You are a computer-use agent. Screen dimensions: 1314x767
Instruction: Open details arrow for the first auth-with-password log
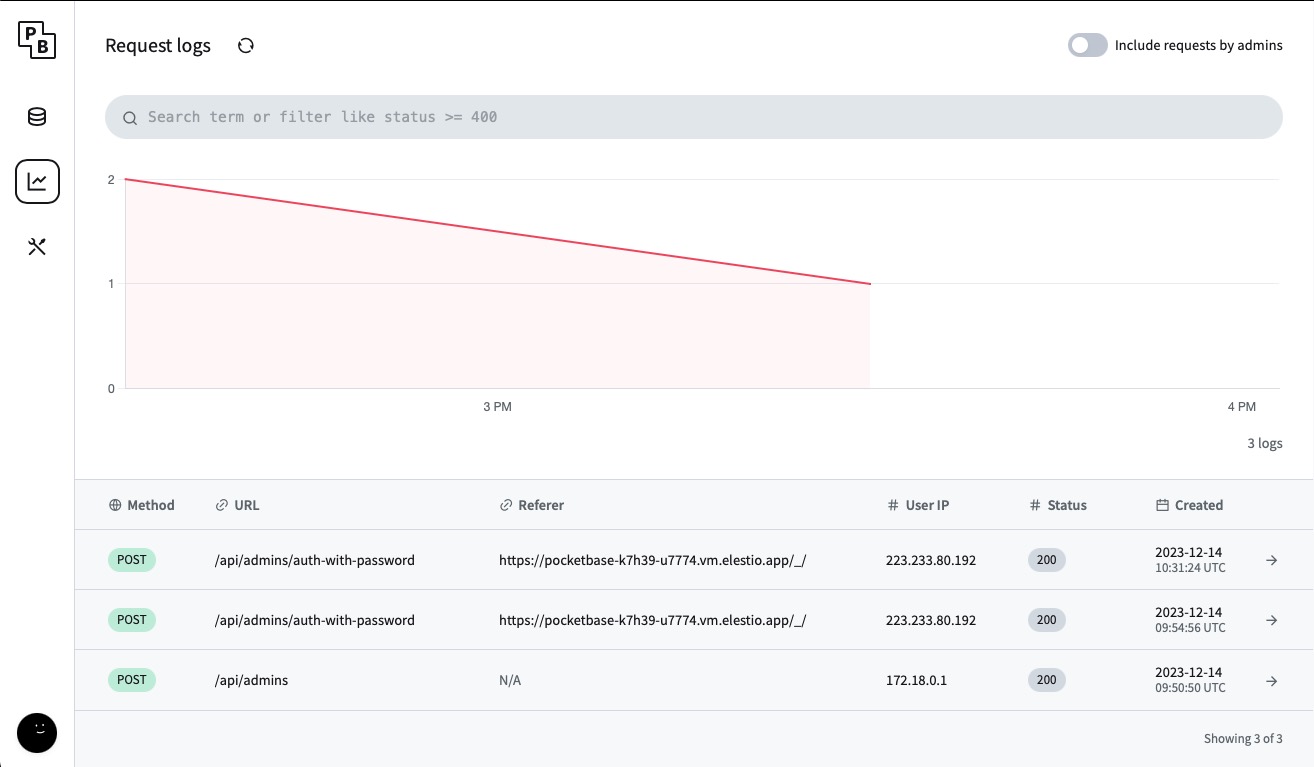(1271, 560)
